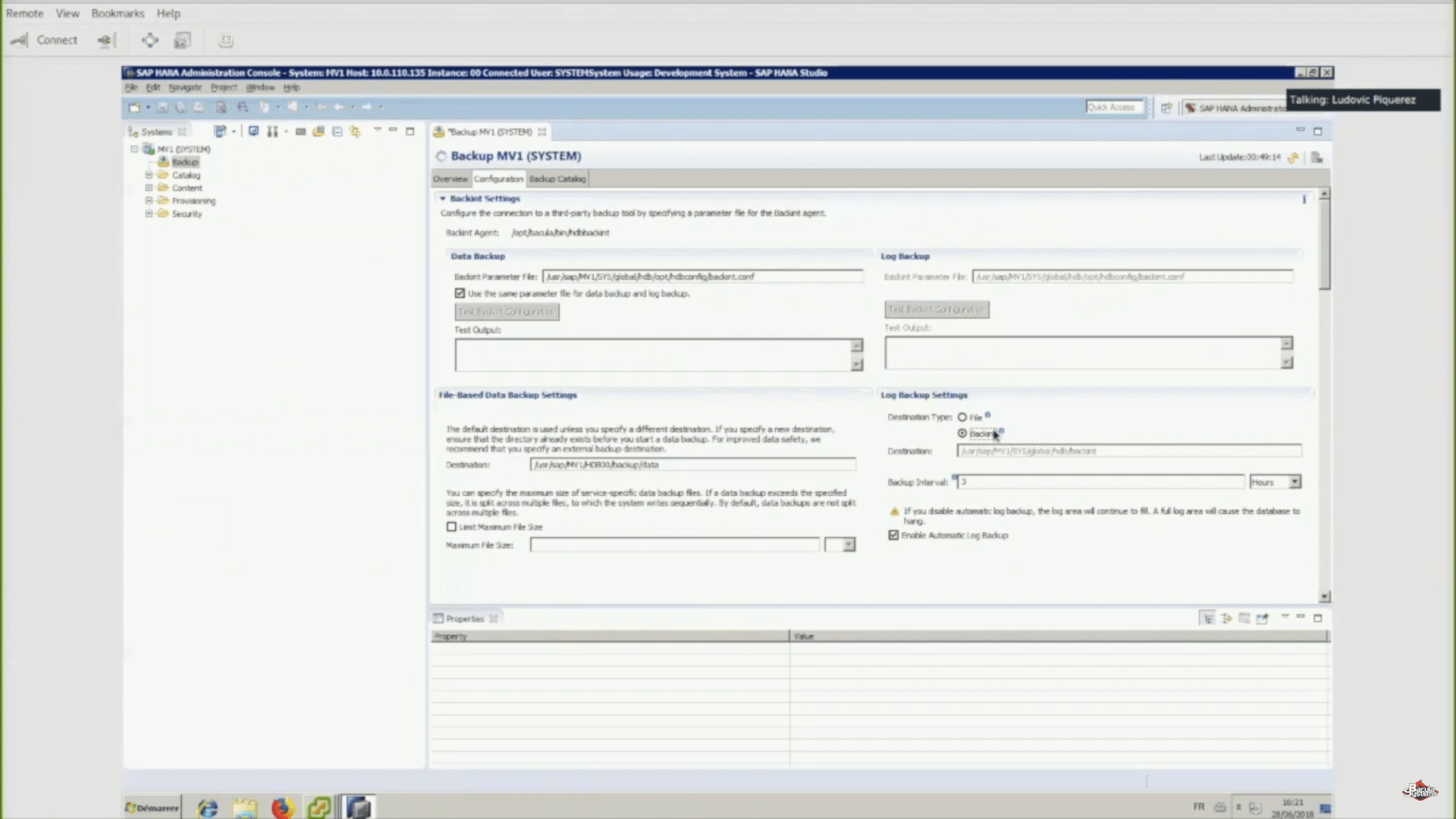Open the Maximum File Size unit dropdown
This screenshot has width=1456, height=819.
click(x=849, y=545)
